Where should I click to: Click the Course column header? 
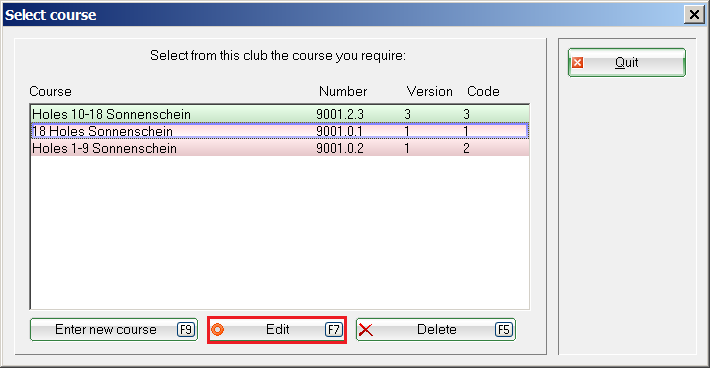[x=50, y=91]
